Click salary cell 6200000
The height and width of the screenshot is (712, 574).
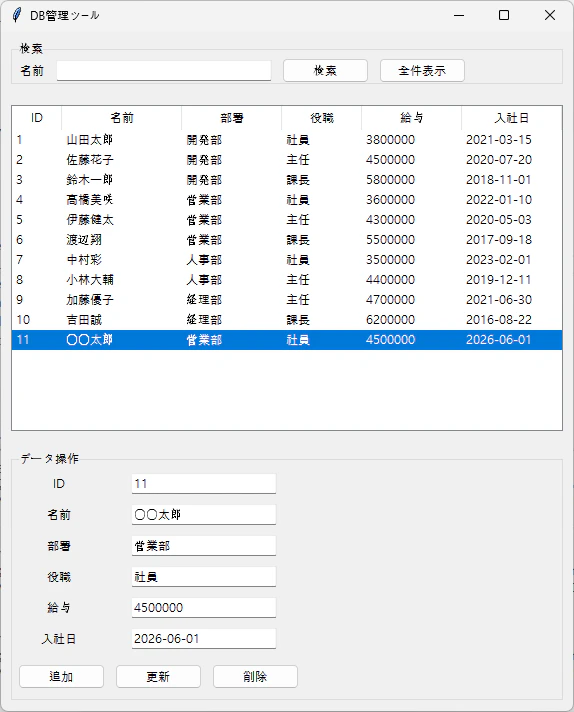click(x=391, y=320)
